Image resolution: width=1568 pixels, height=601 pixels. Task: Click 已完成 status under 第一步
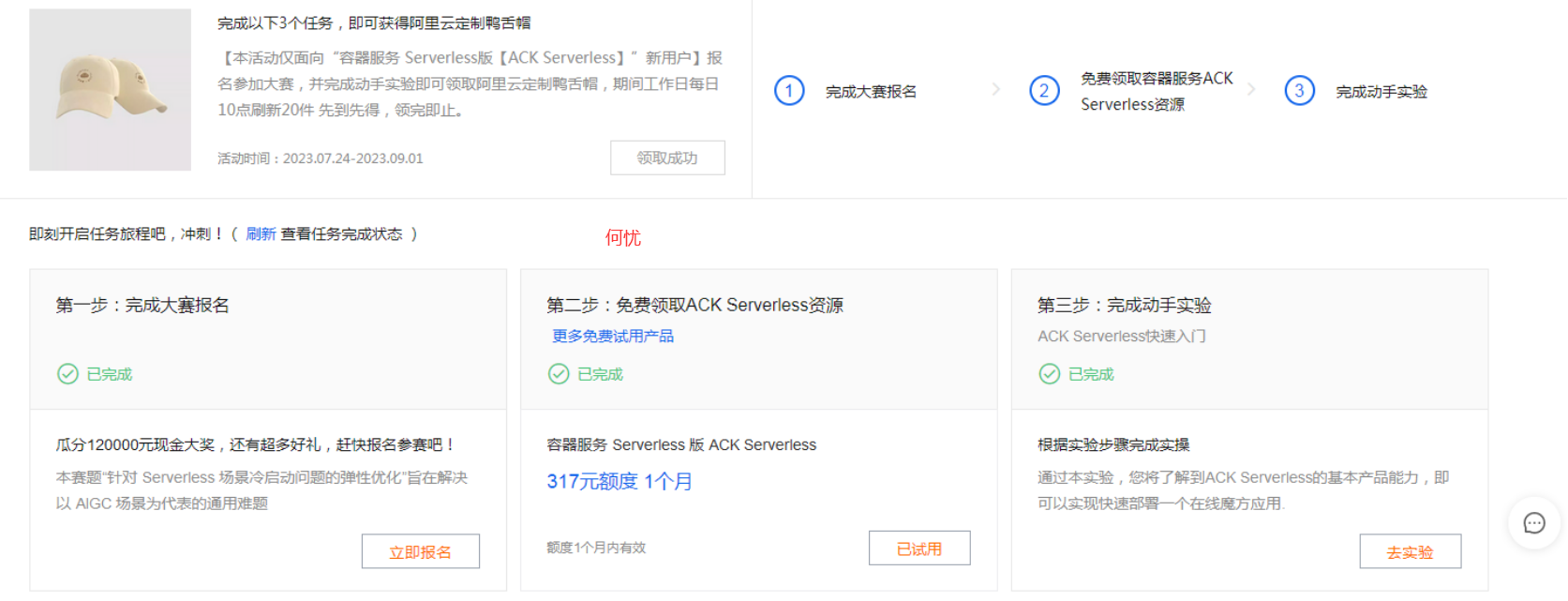110,374
